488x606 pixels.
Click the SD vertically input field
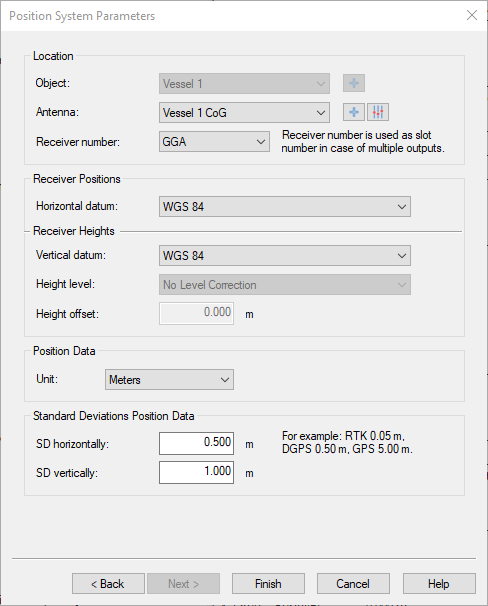click(196, 472)
